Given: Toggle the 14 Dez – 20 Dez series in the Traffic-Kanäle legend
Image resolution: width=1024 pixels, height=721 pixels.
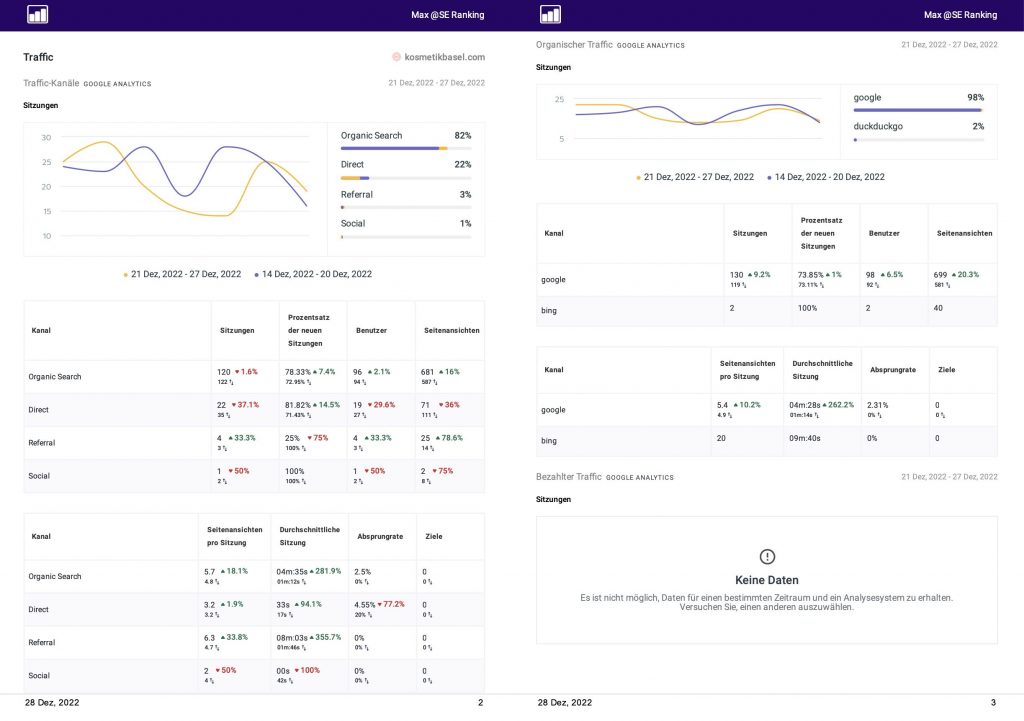Looking at the screenshot, I should point(317,274).
